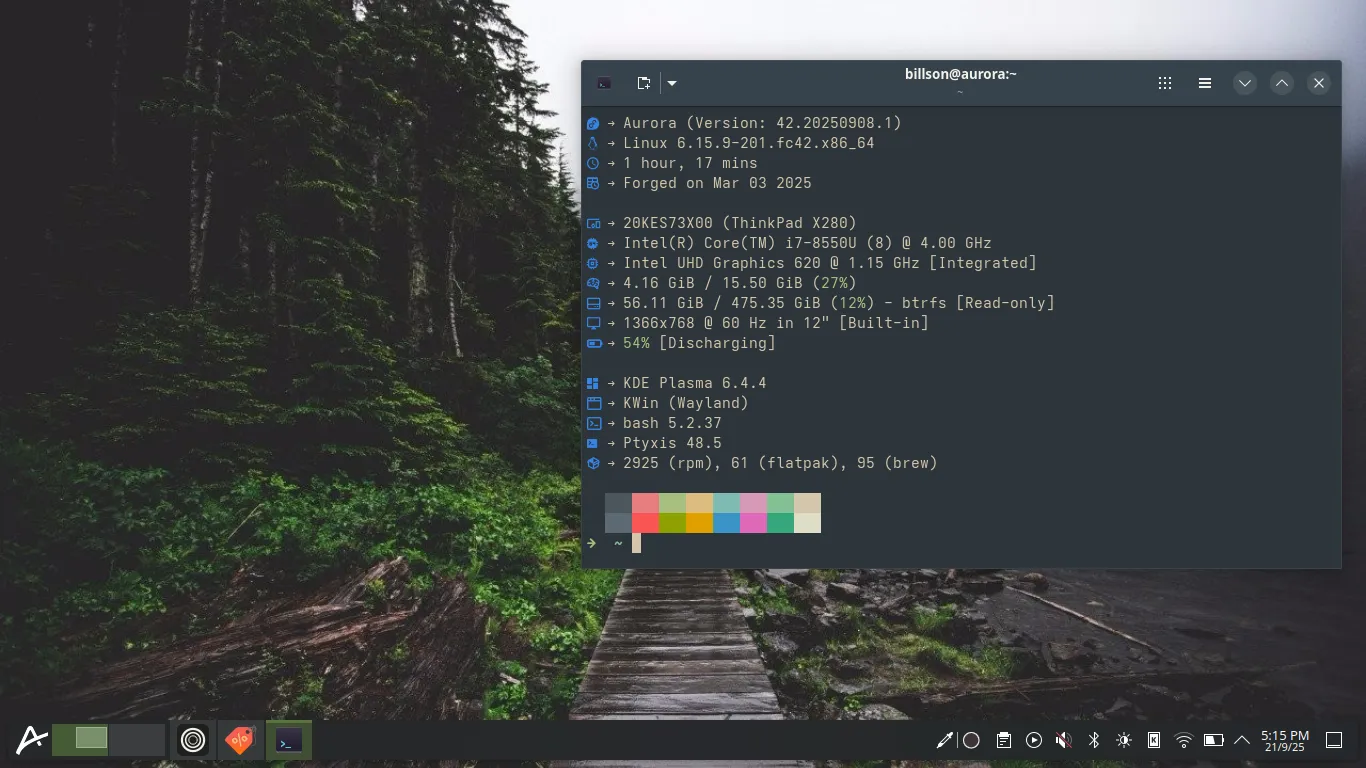This screenshot has height=768, width=1366.
Task: Open the Ptyxis hamburger main menu
Action: tap(1206, 83)
